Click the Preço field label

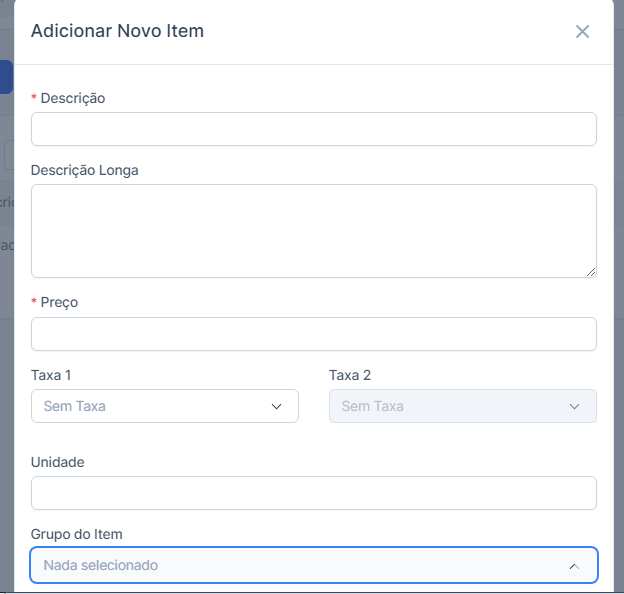point(59,302)
